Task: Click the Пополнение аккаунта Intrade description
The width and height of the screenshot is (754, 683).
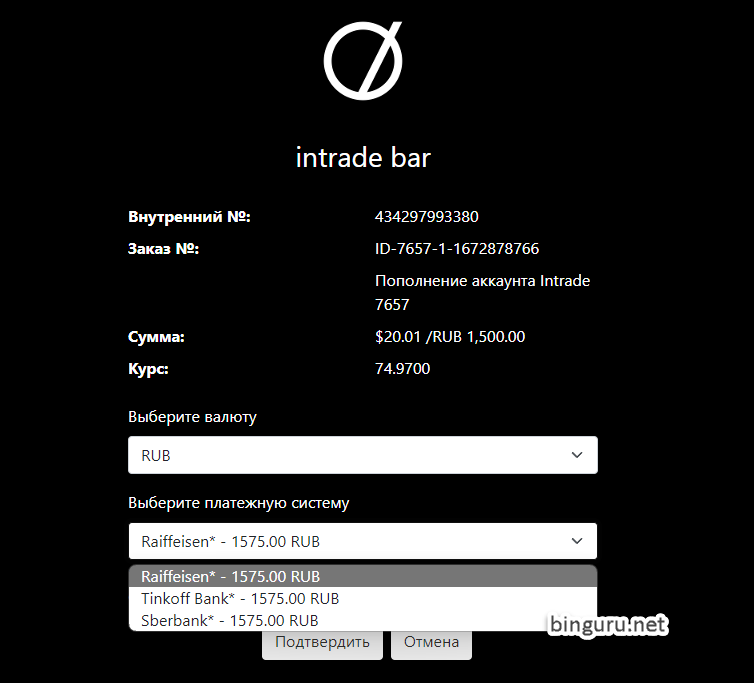Action: click(x=482, y=292)
